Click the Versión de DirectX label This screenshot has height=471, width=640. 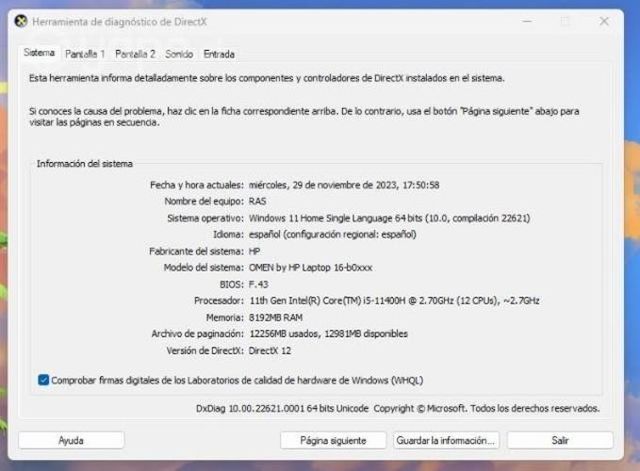point(205,351)
